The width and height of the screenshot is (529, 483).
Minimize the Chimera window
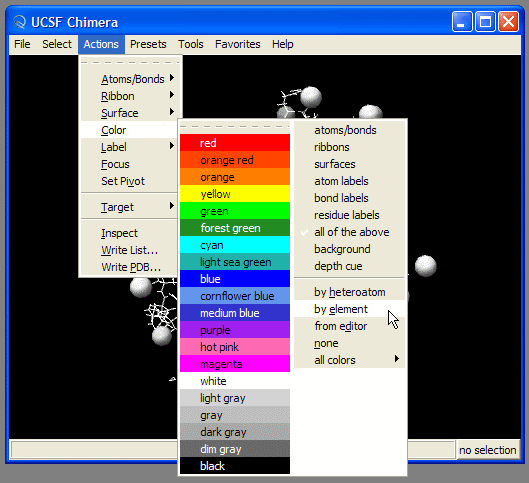[462, 22]
